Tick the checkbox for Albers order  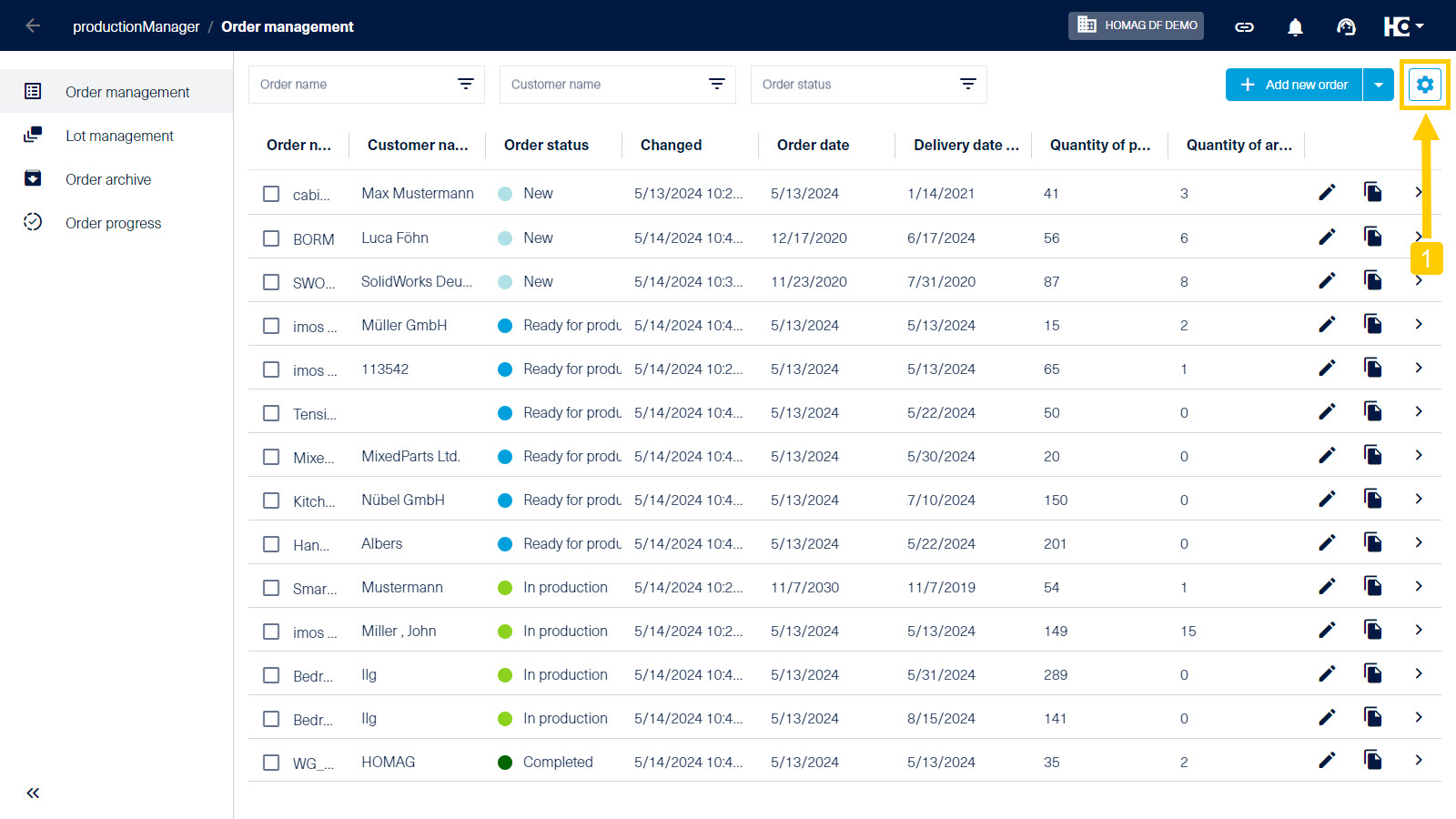(x=271, y=544)
